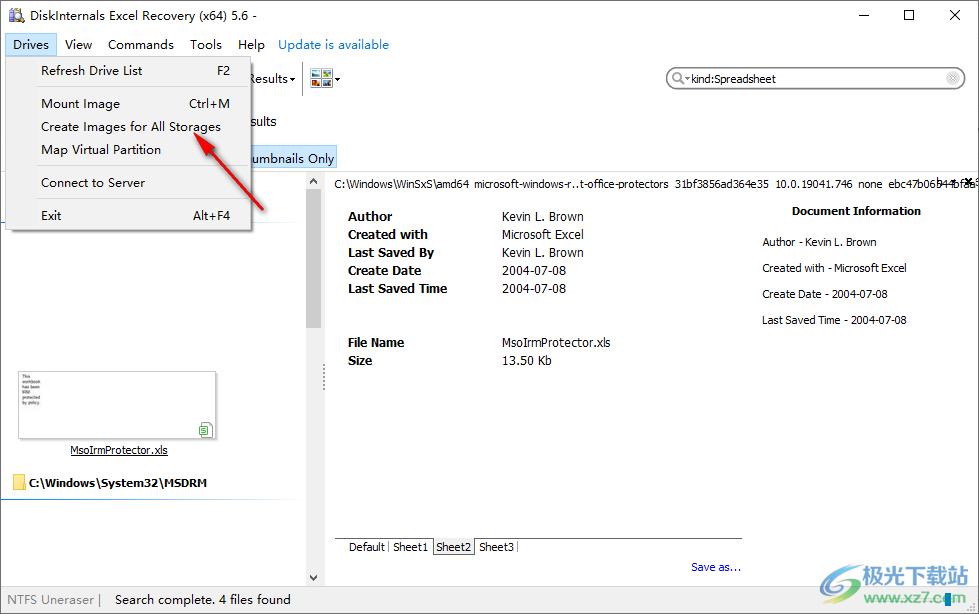Click the Created with value Microsoft Excel
979x614 pixels.
coord(543,235)
